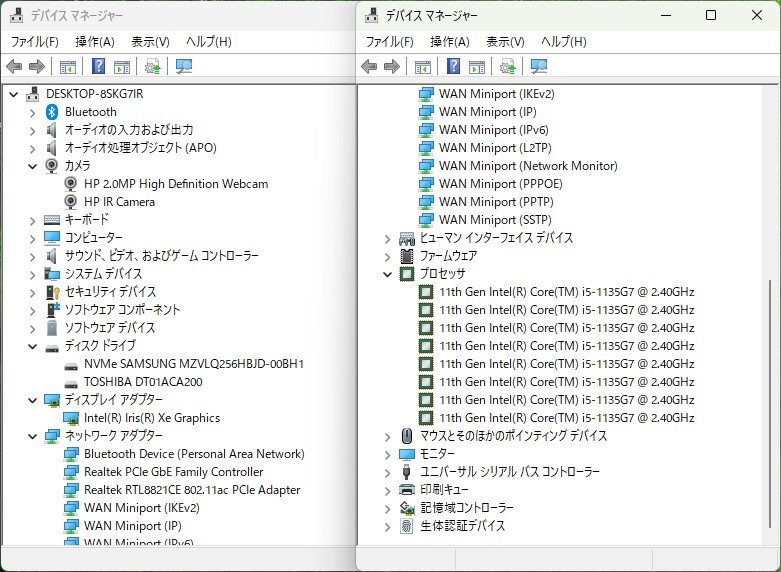This screenshot has height=572, width=781.
Task: Click the show/hide console tree icon in the left window
Action: pyautogui.click(x=67, y=67)
